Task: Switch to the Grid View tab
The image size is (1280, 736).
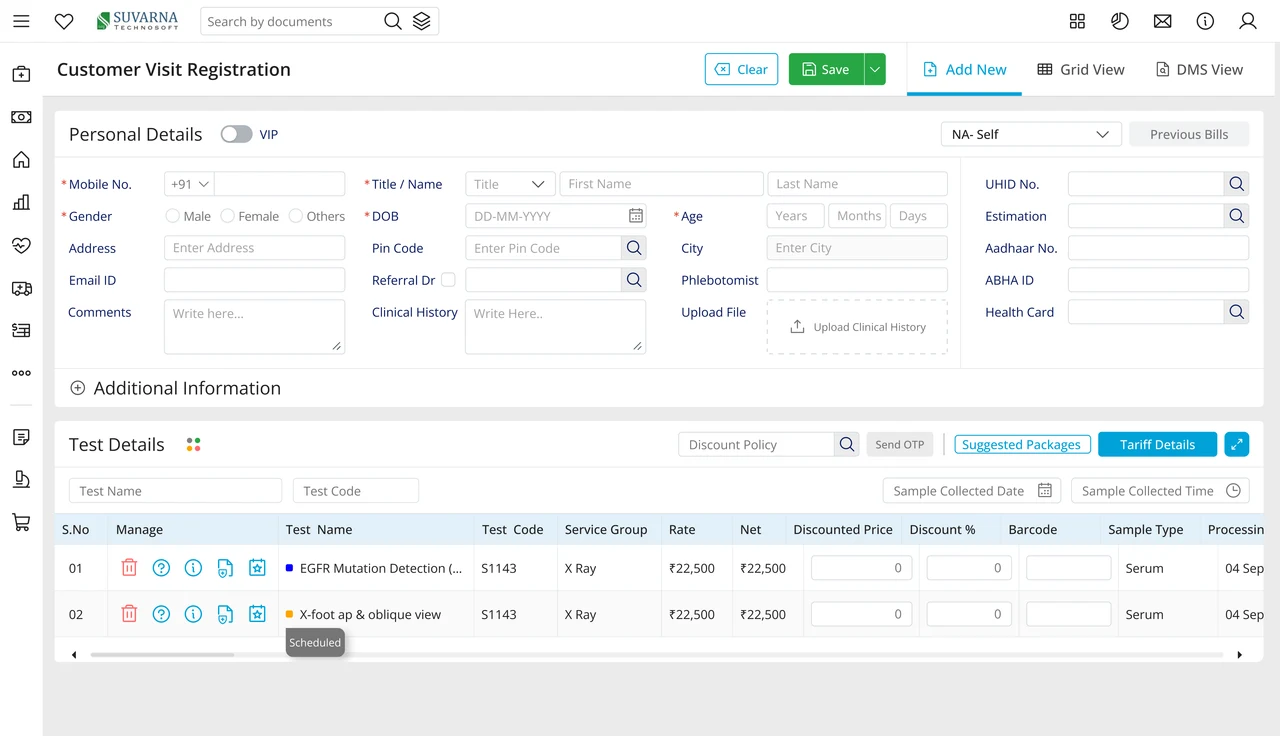Action: [x=1081, y=69]
